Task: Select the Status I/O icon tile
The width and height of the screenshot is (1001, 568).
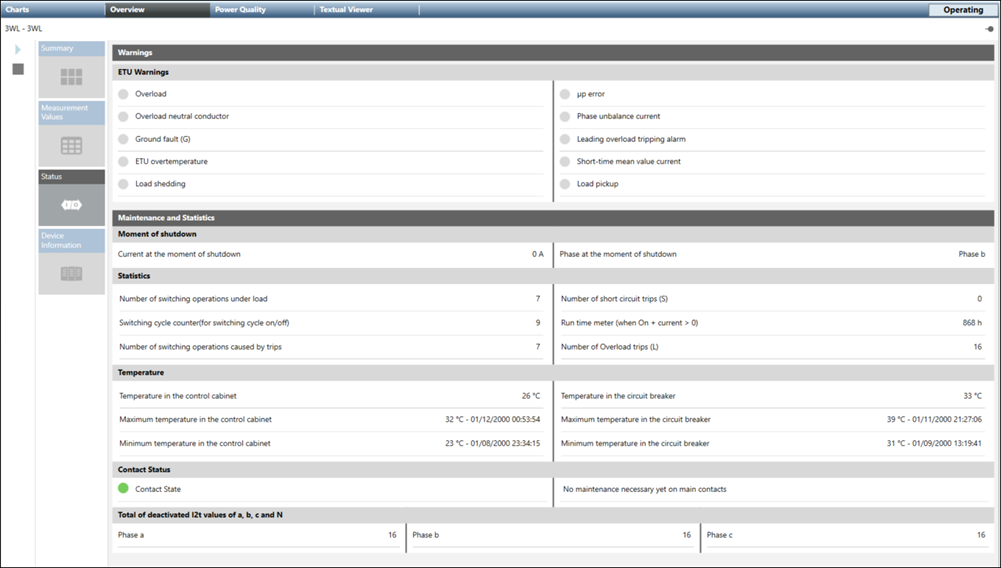Action: 71,205
